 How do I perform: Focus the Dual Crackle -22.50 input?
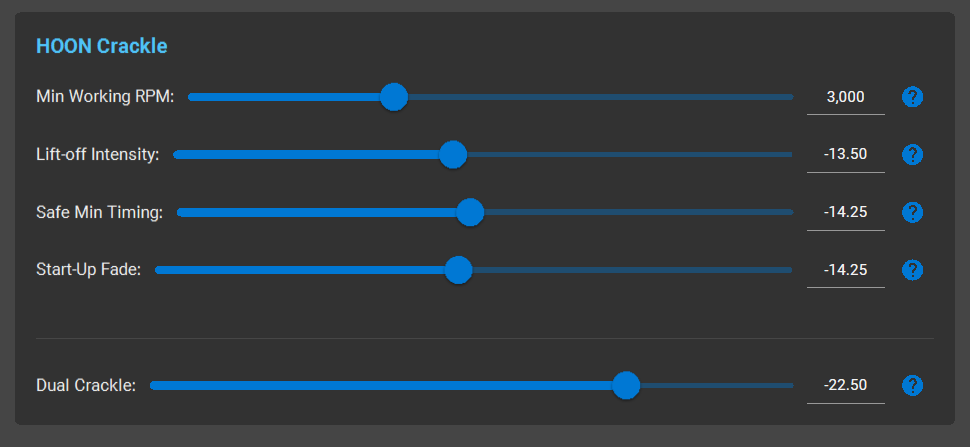(x=845, y=385)
